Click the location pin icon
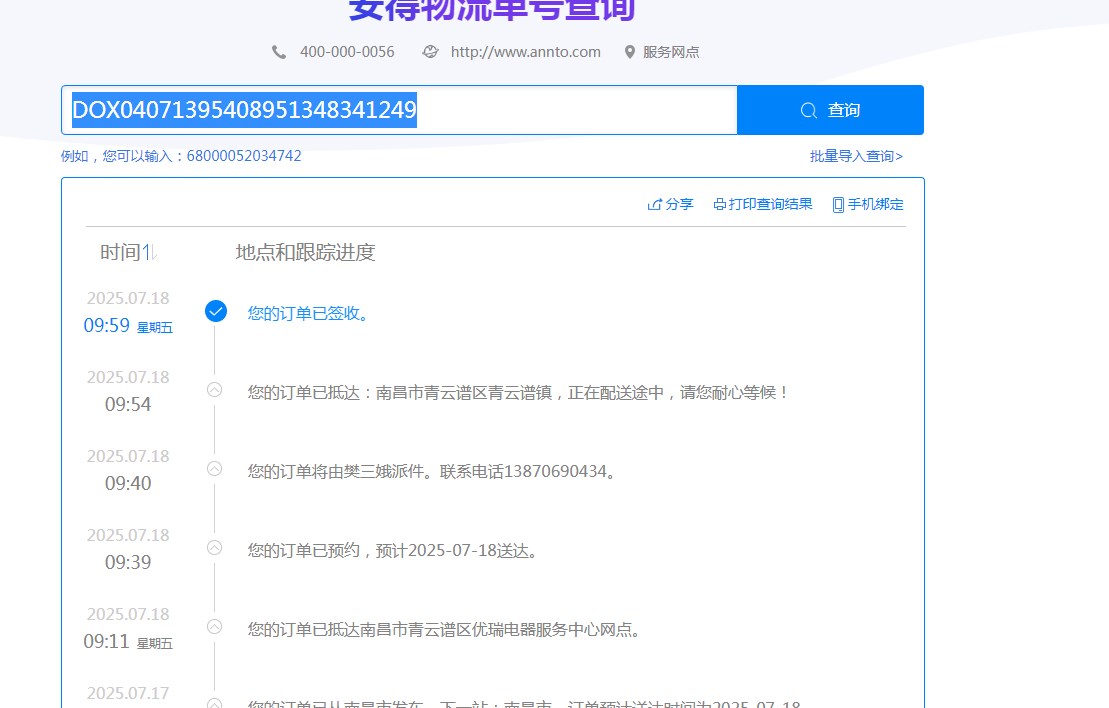 [x=629, y=52]
